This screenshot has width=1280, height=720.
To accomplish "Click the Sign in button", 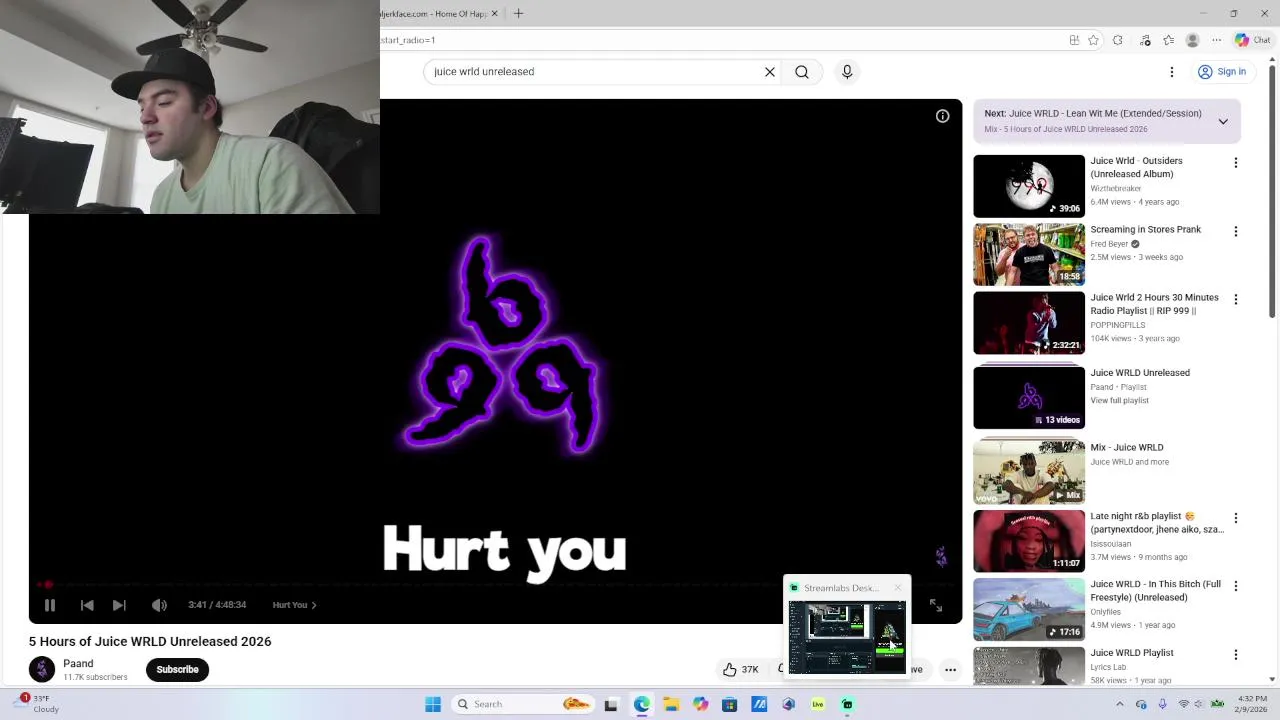I will click(x=1222, y=72).
